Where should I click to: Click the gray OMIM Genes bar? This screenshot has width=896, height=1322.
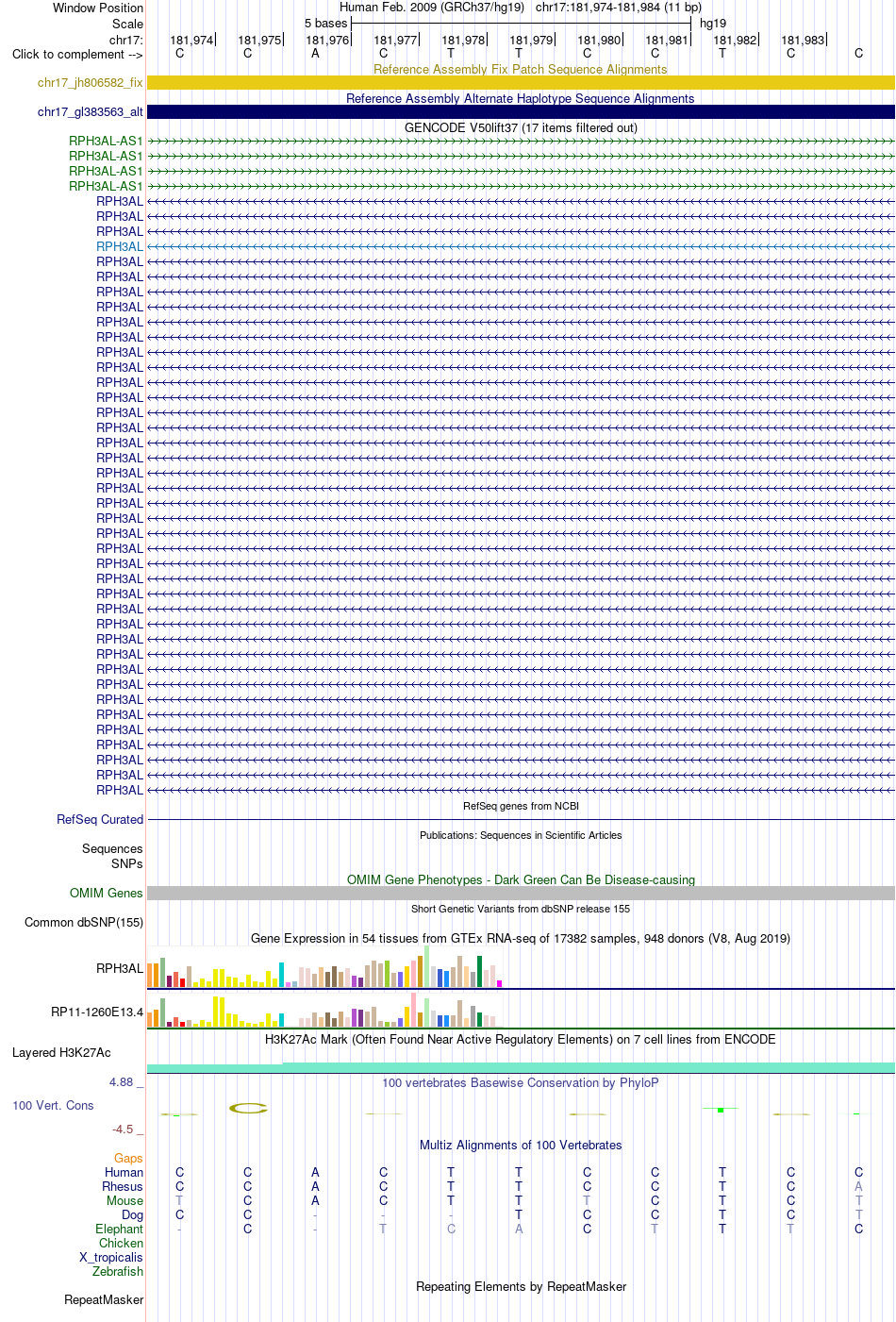[521, 894]
